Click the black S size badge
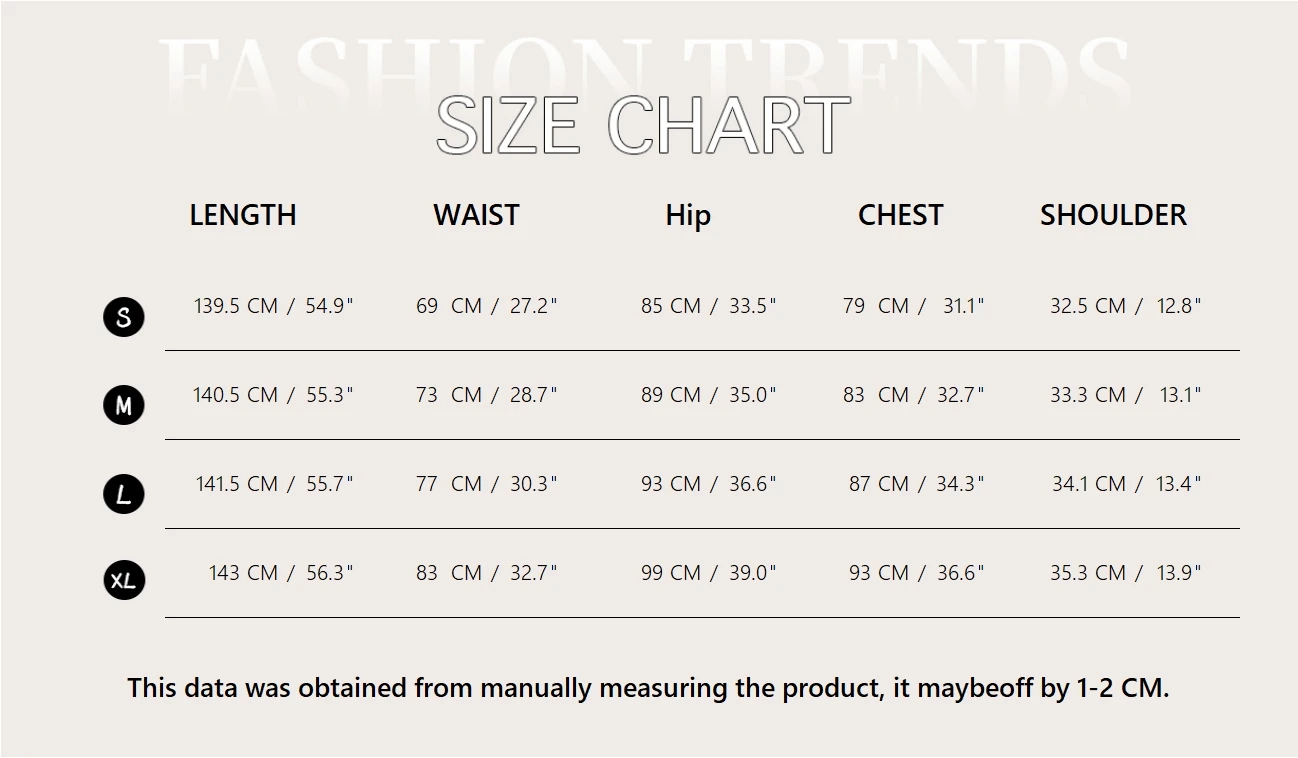 click(124, 317)
